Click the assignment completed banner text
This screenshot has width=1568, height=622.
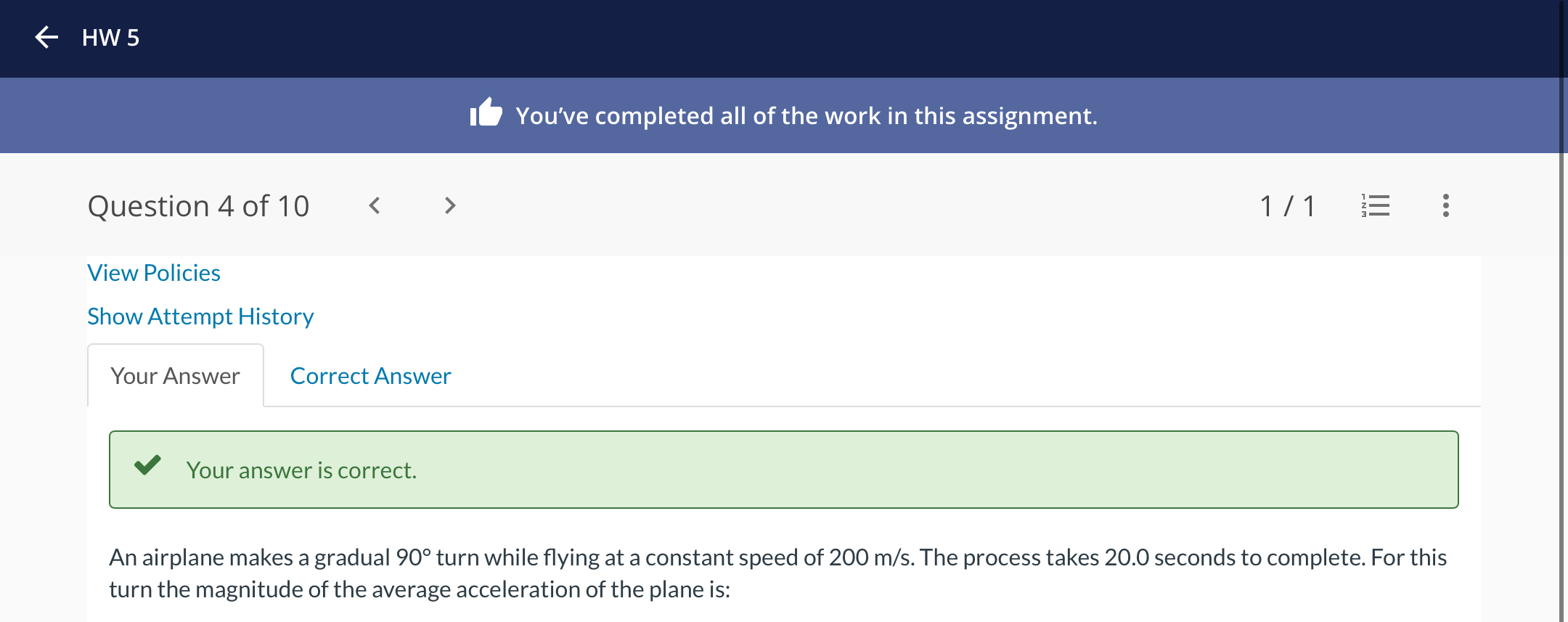pos(806,116)
